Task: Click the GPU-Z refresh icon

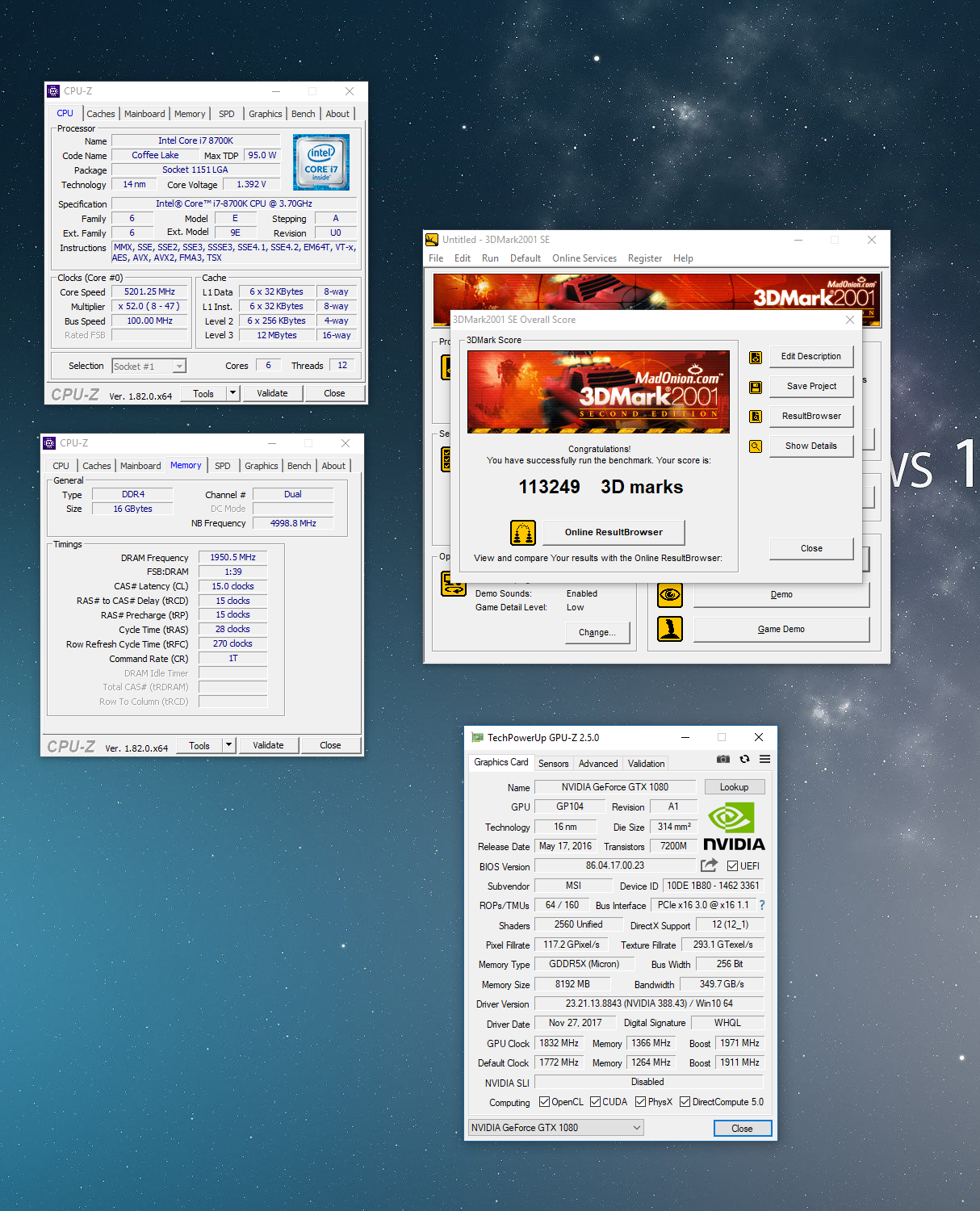Action: (x=744, y=759)
